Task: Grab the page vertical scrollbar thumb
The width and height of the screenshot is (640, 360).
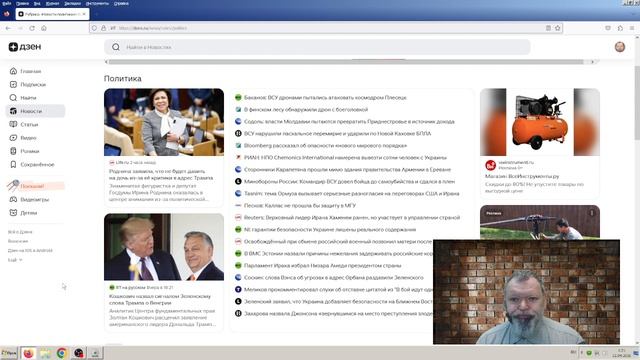Action: [x=637, y=102]
